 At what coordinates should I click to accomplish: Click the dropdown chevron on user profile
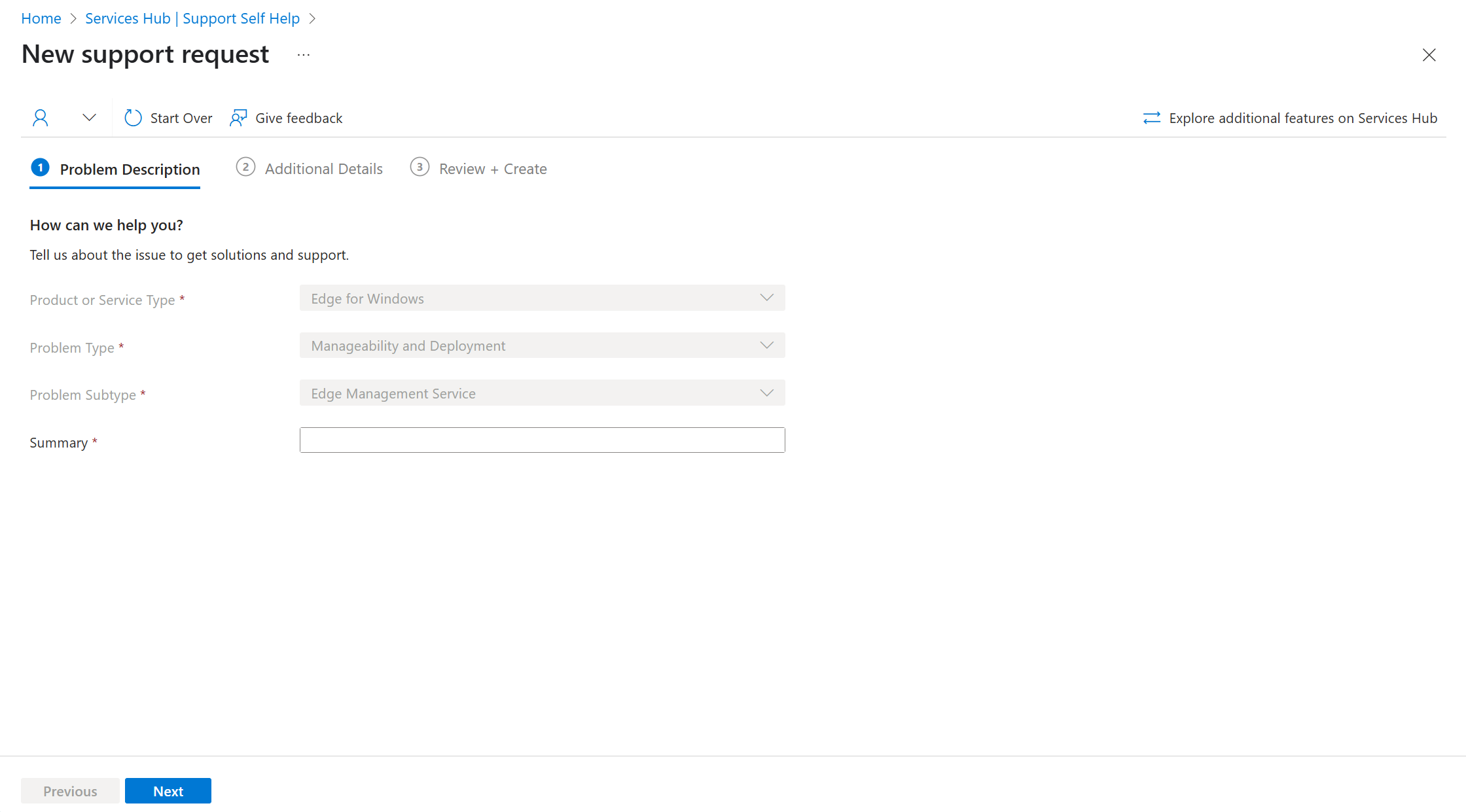87,118
